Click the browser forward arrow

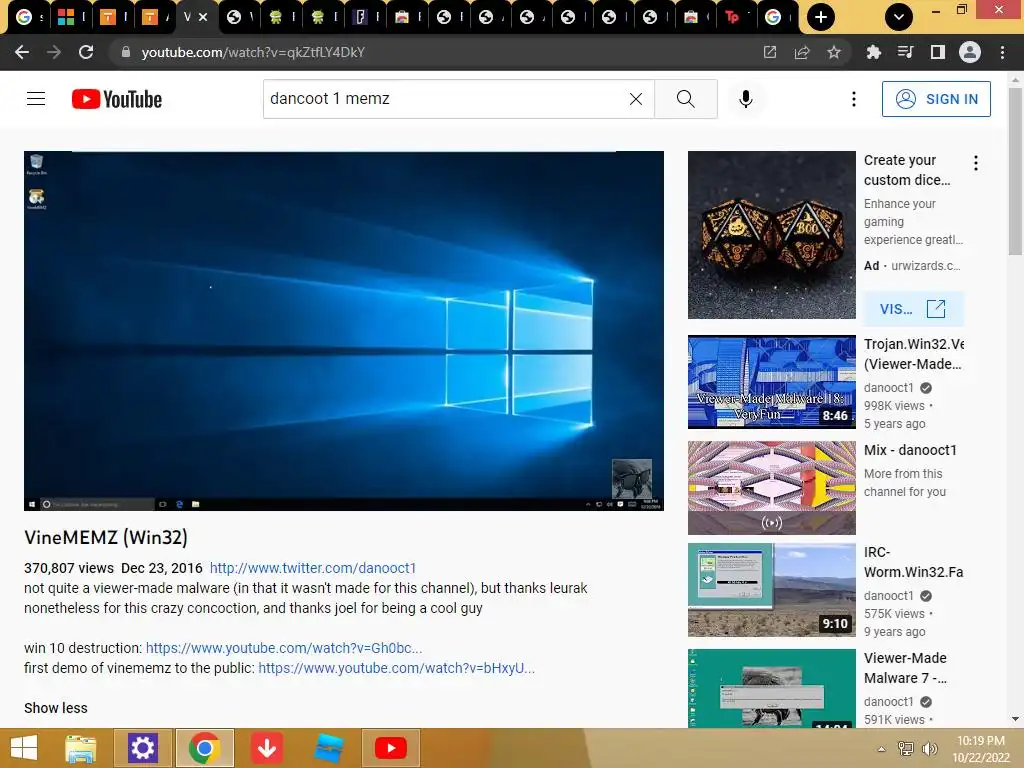[x=54, y=52]
